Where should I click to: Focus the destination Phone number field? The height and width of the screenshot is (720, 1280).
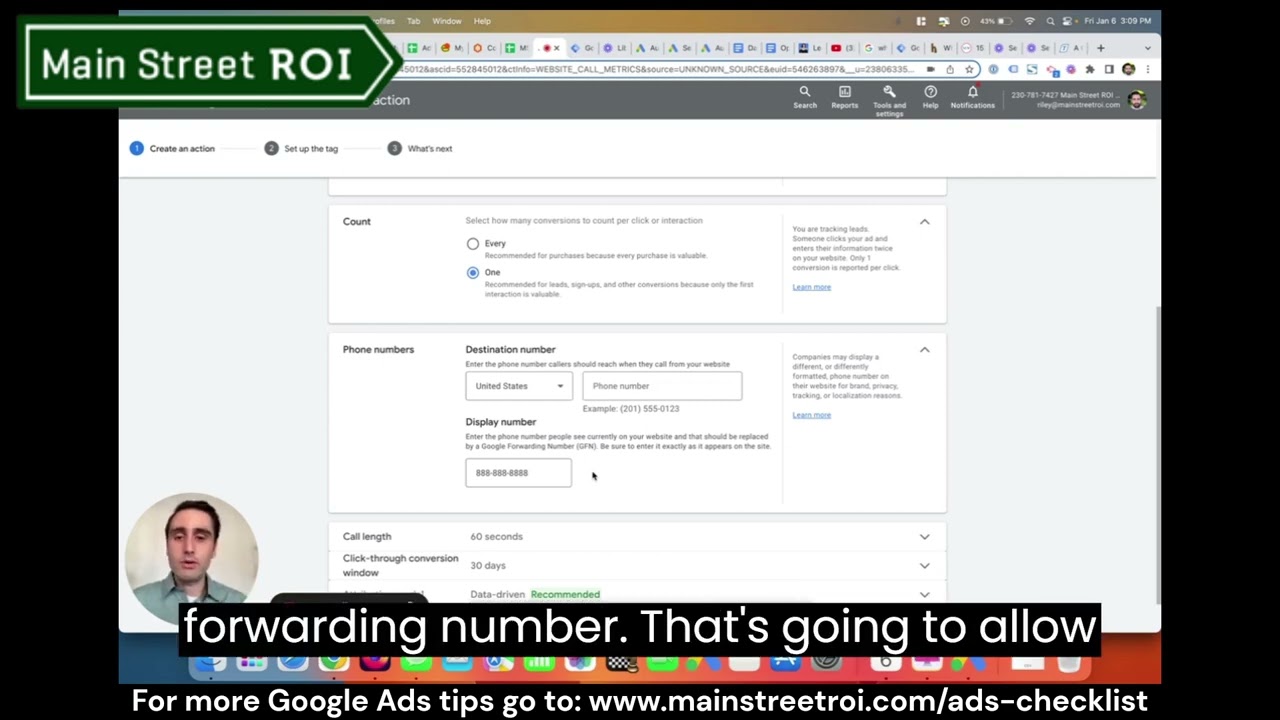pos(662,386)
